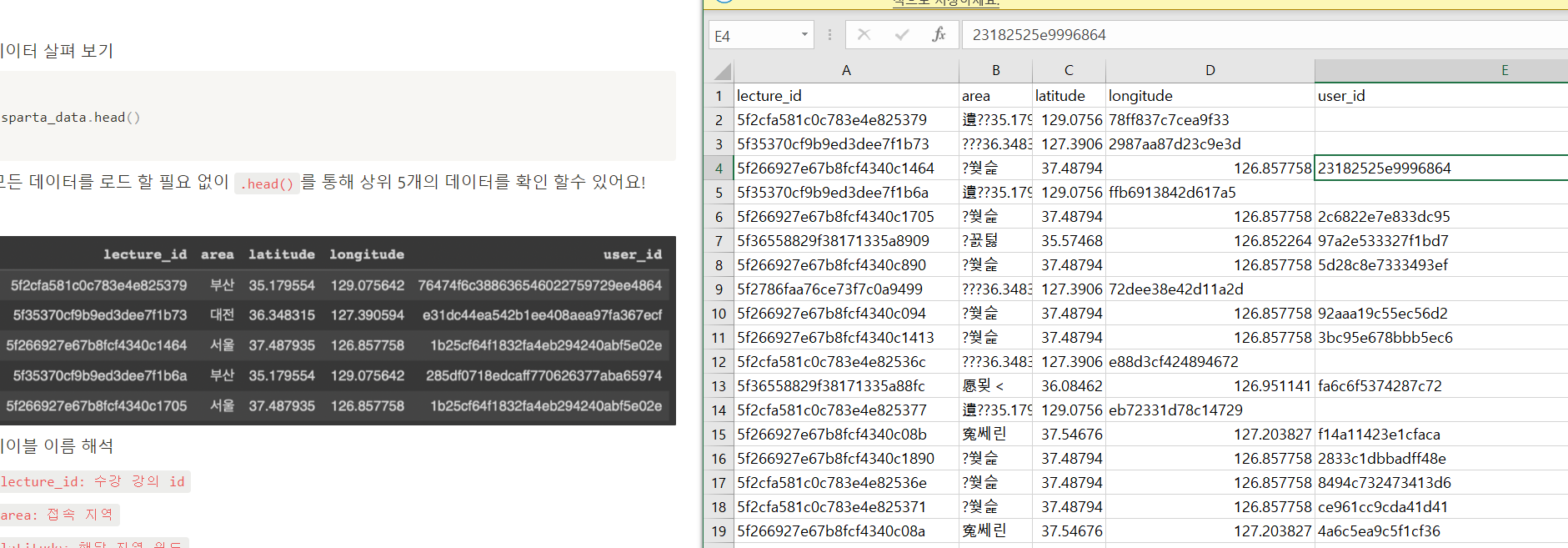Select cell e88d3cf424894672
The height and width of the screenshot is (548, 1568).
tap(1210, 362)
